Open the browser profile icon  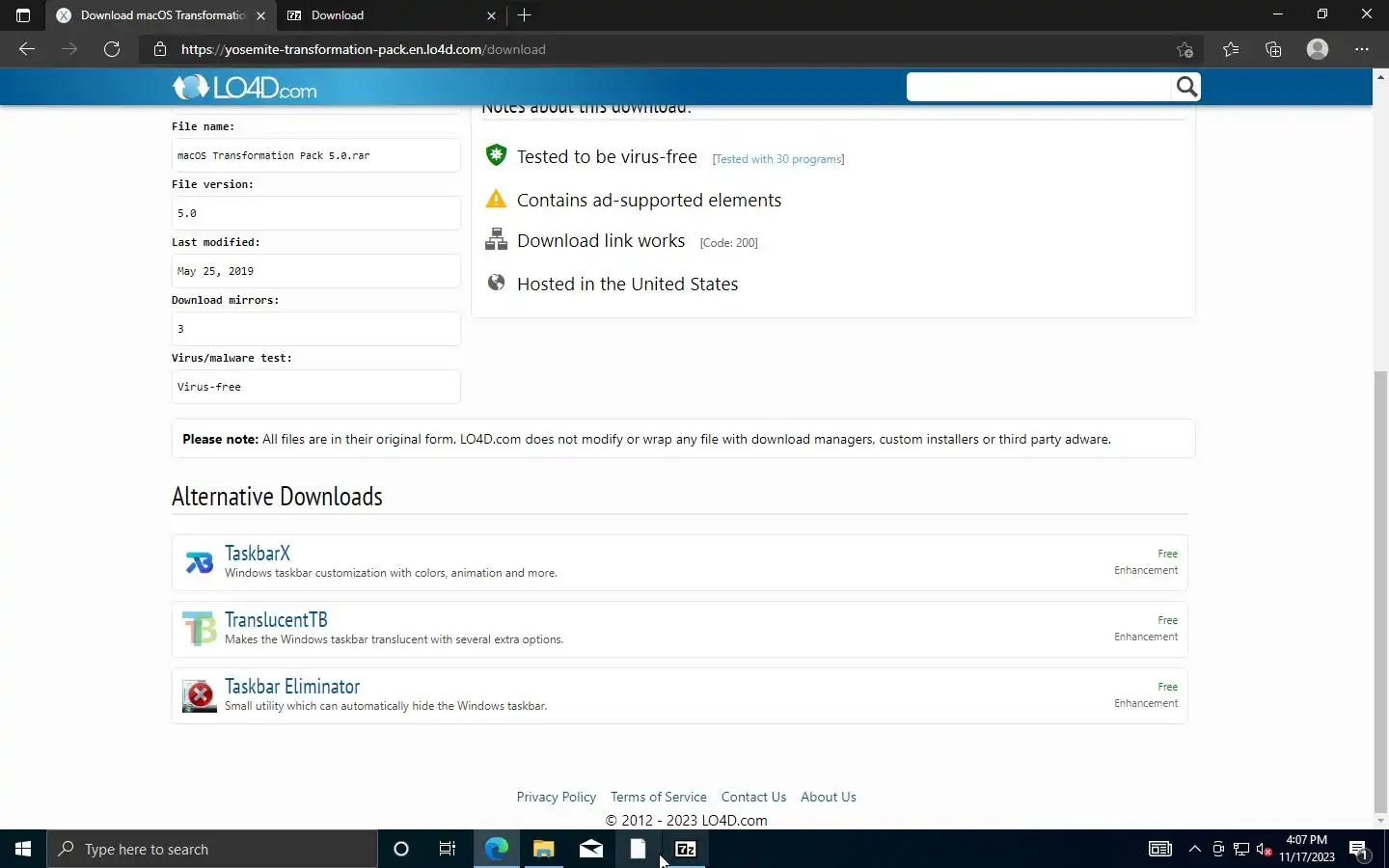1318,49
